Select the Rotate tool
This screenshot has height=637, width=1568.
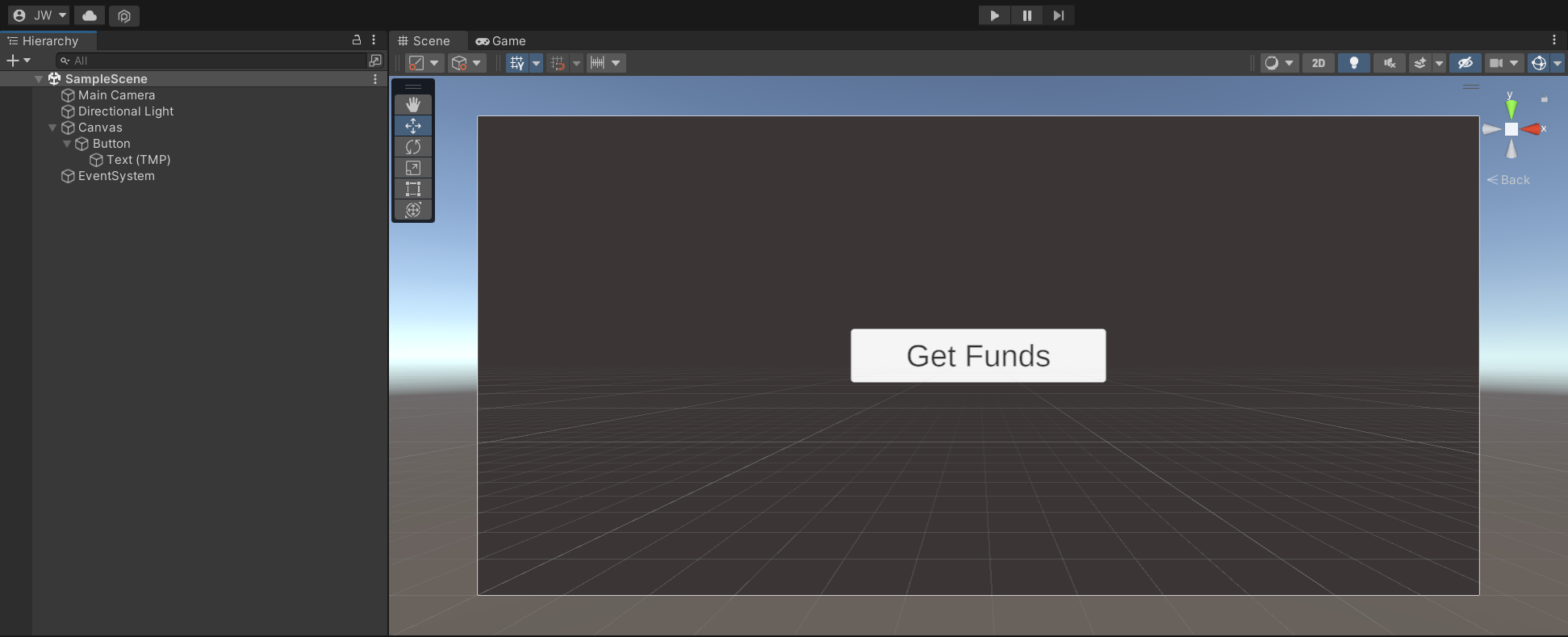pyautogui.click(x=413, y=147)
